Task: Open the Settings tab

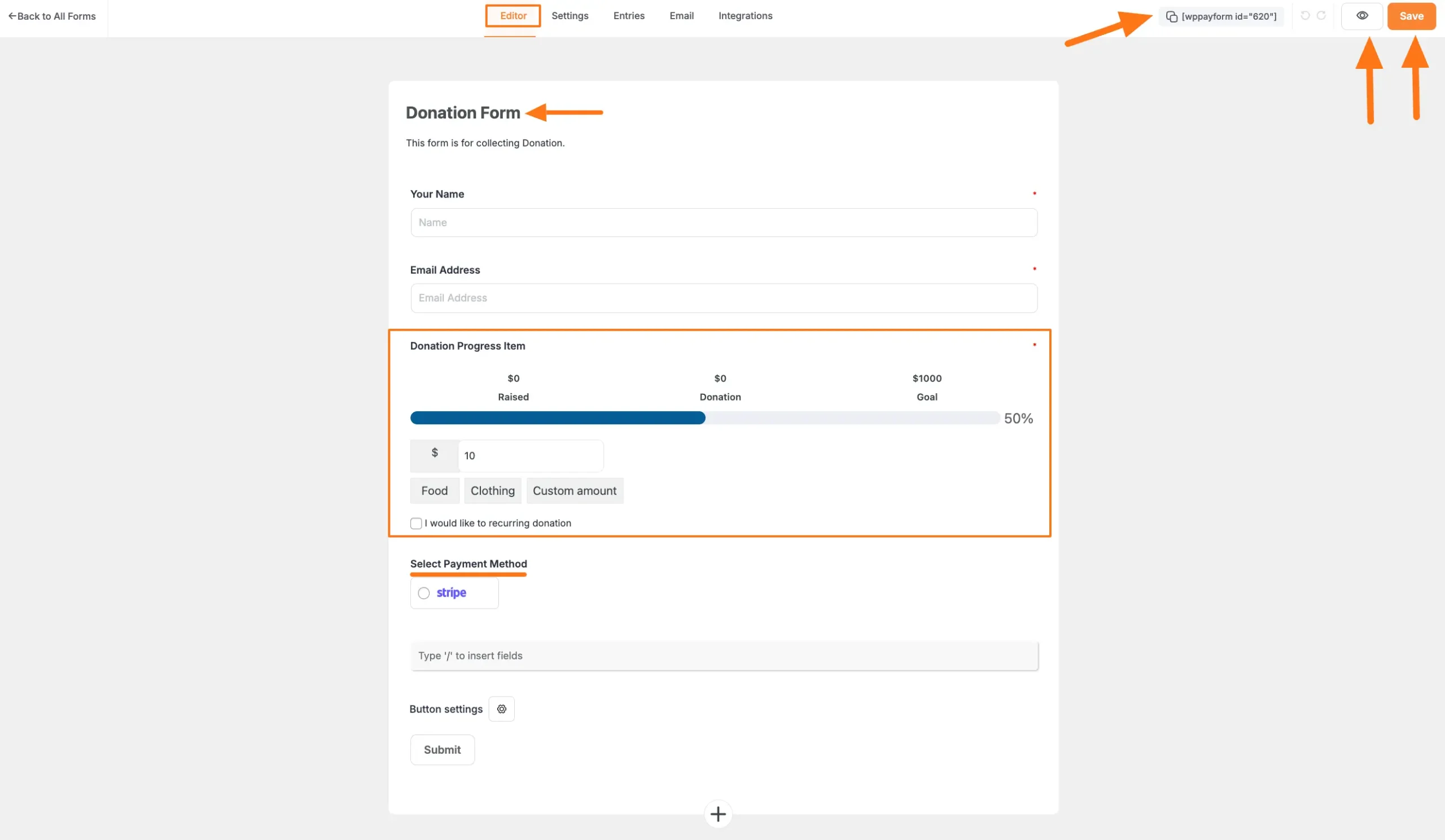Action: click(x=570, y=16)
